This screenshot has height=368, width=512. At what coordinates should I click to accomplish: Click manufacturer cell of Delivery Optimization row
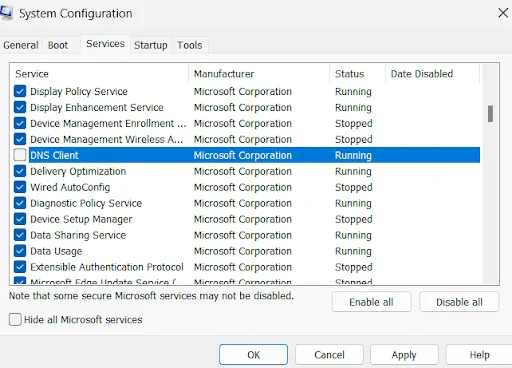pos(243,171)
